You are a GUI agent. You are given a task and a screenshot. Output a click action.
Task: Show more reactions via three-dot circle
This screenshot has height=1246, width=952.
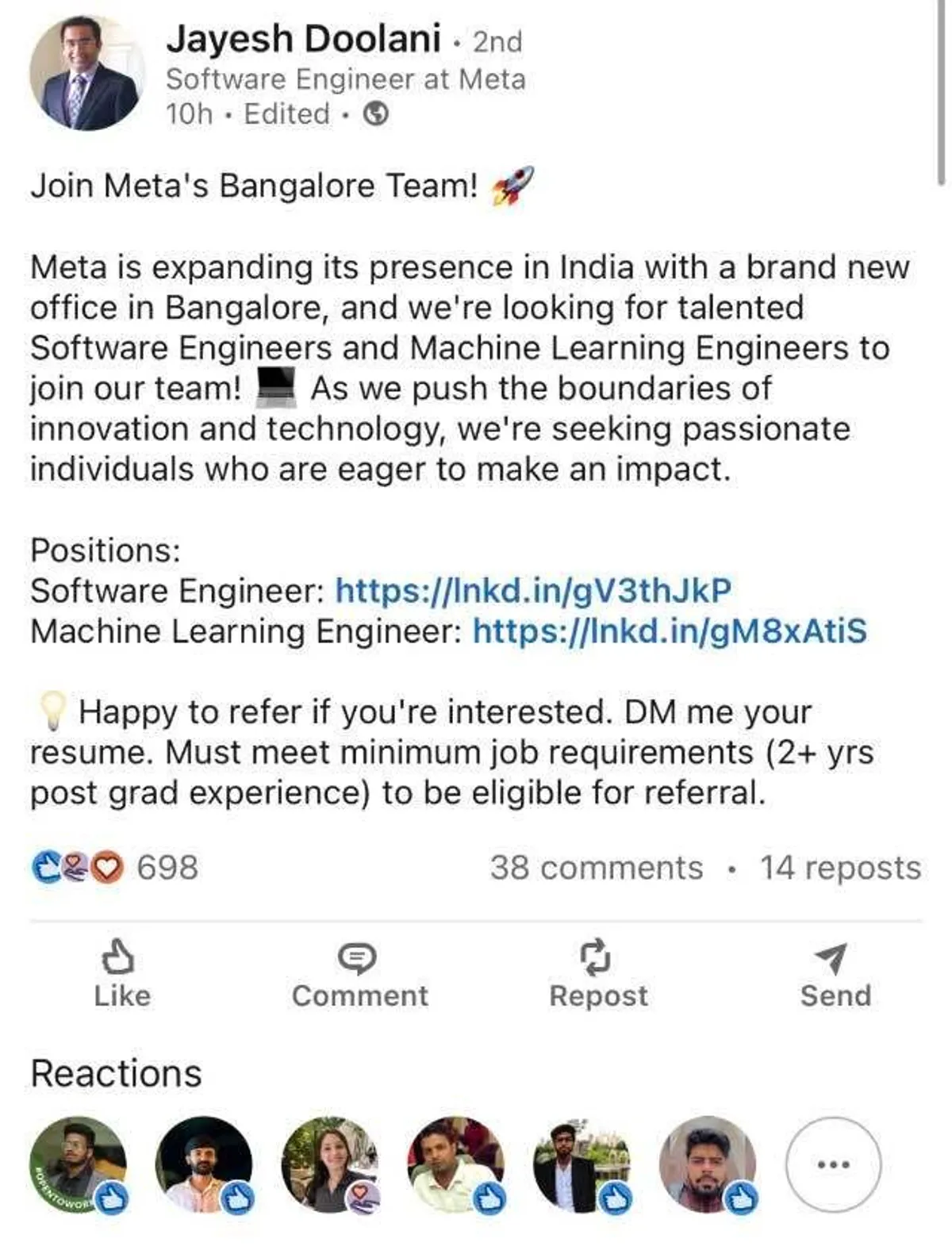point(833,1164)
